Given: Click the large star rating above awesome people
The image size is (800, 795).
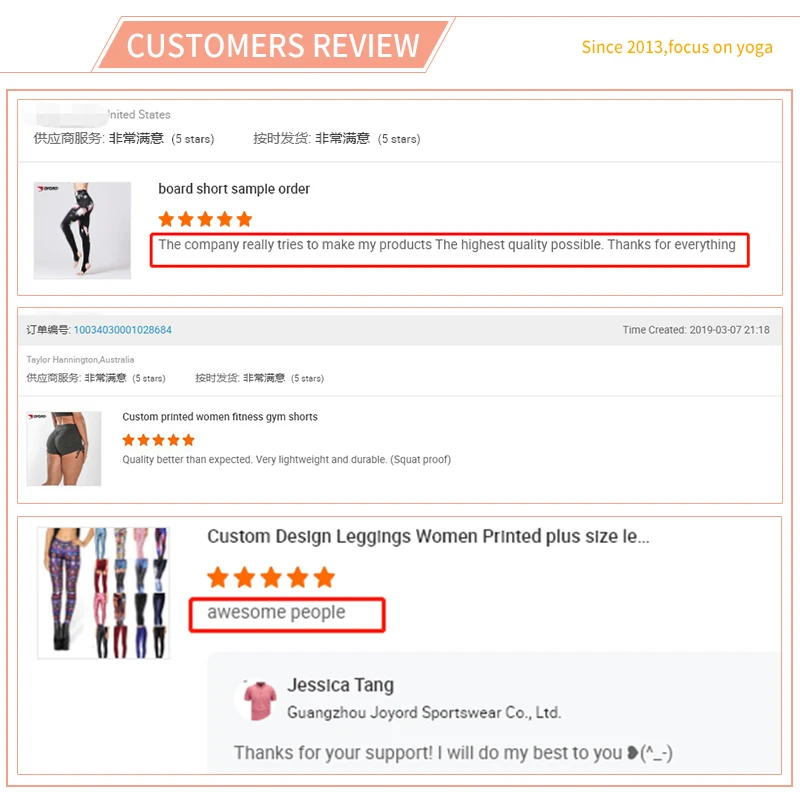Looking at the screenshot, I should (271, 578).
